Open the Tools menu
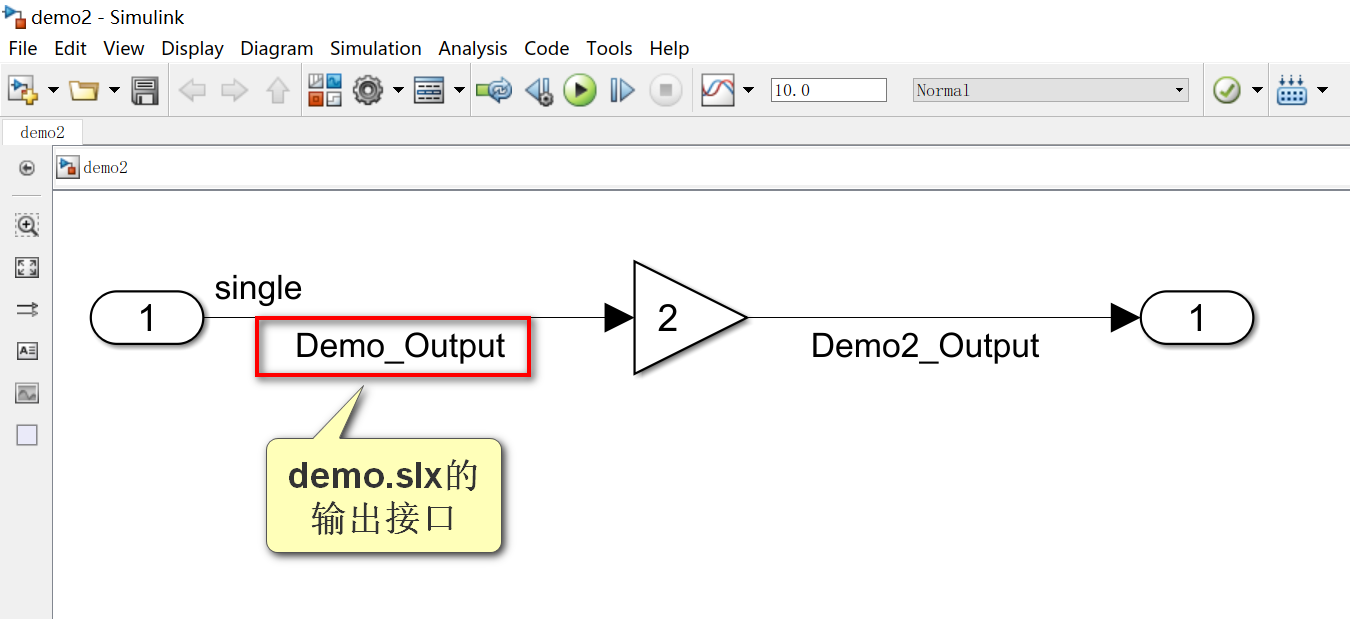 click(609, 48)
